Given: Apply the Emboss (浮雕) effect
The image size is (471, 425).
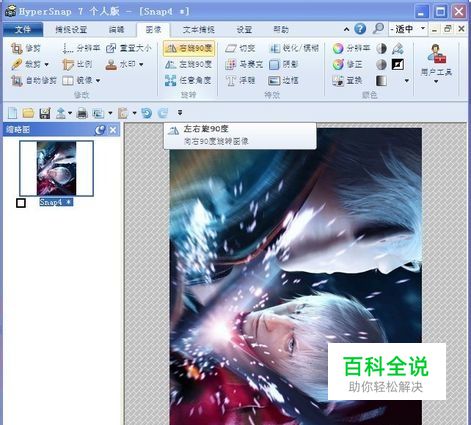Looking at the screenshot, I should [240, 80].
